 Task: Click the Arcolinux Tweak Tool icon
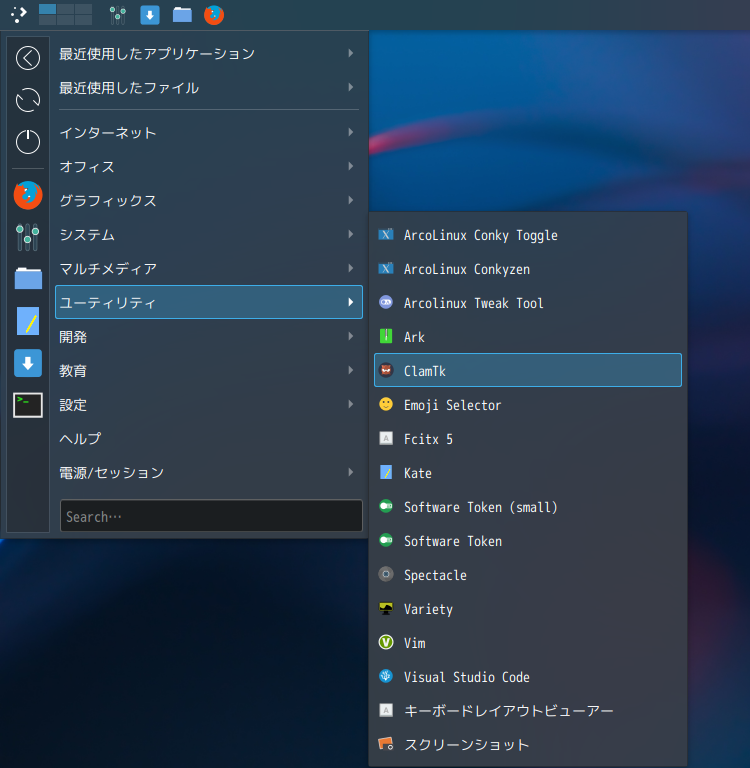386,302
